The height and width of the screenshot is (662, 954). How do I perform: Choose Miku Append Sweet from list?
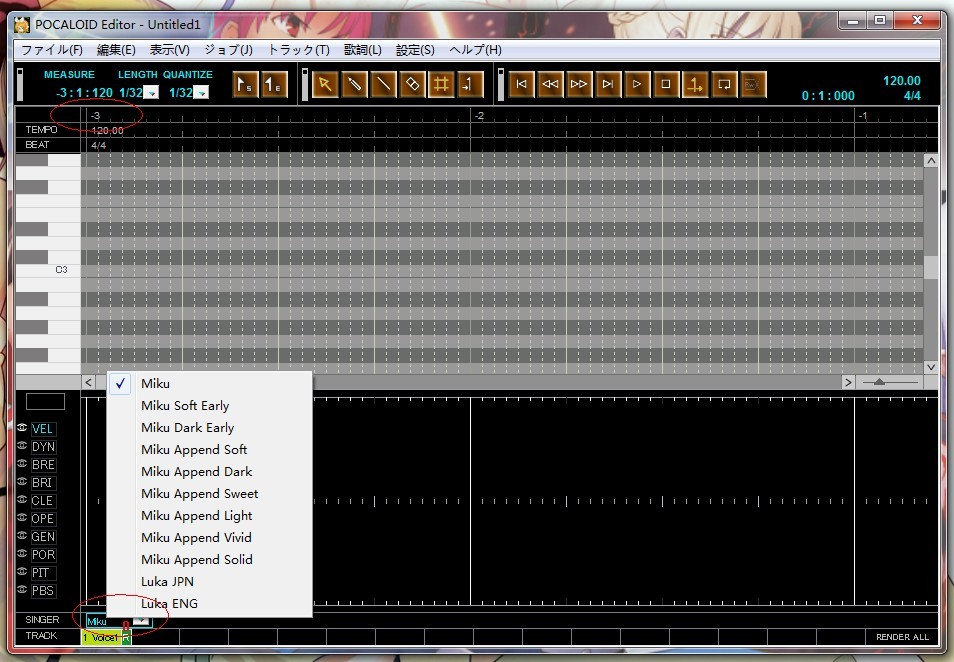coord(200,493)
